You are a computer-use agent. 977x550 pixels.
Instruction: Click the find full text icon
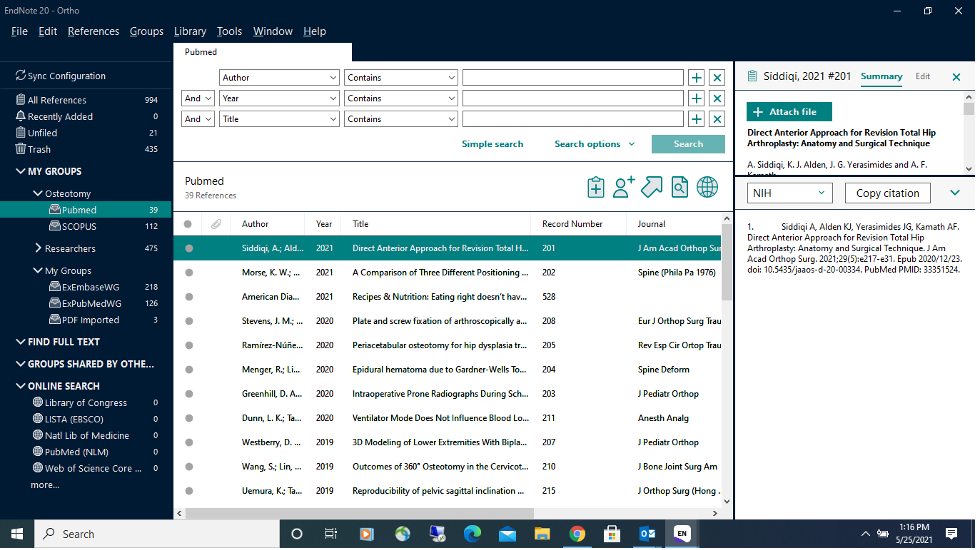point(679,187)
